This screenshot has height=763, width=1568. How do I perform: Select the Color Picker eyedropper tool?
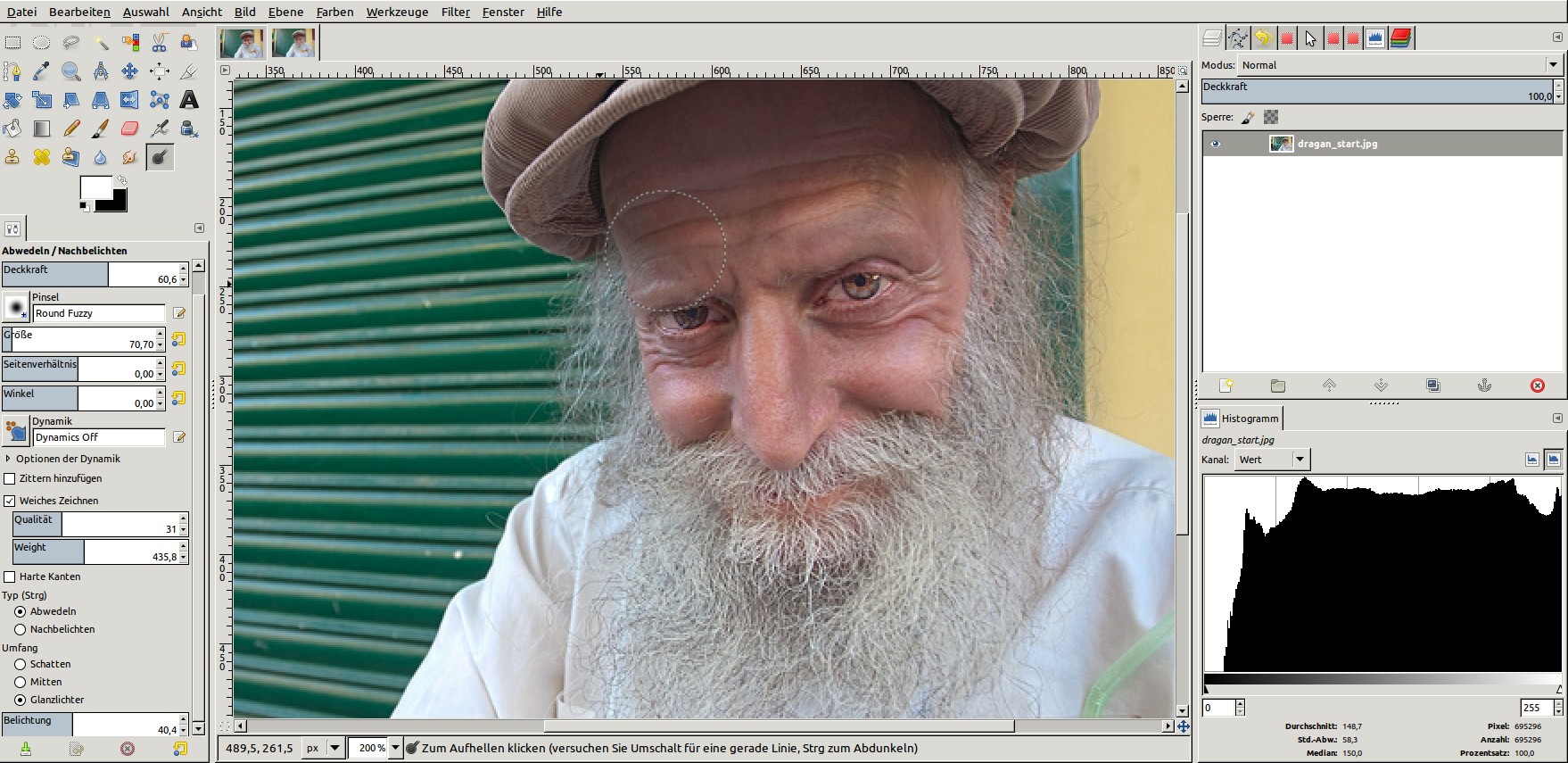point(42,71)
